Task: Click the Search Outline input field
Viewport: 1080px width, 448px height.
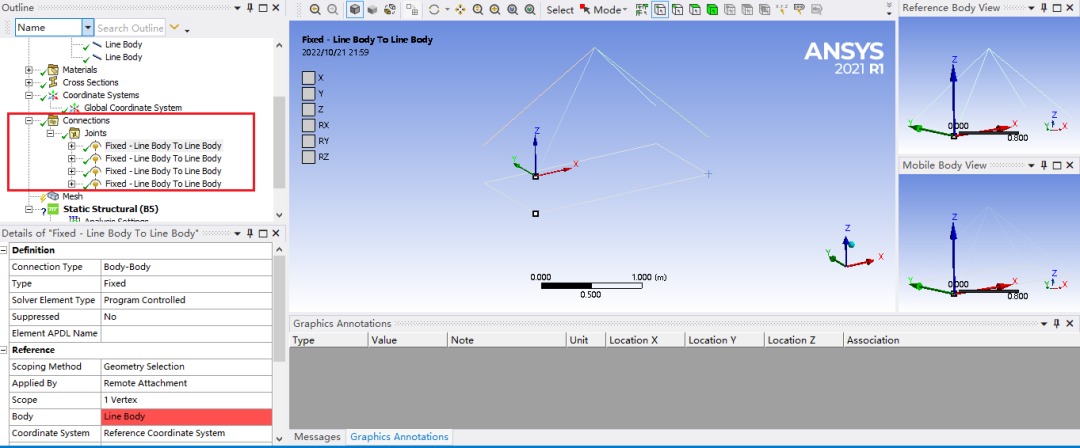Action: 130,28
